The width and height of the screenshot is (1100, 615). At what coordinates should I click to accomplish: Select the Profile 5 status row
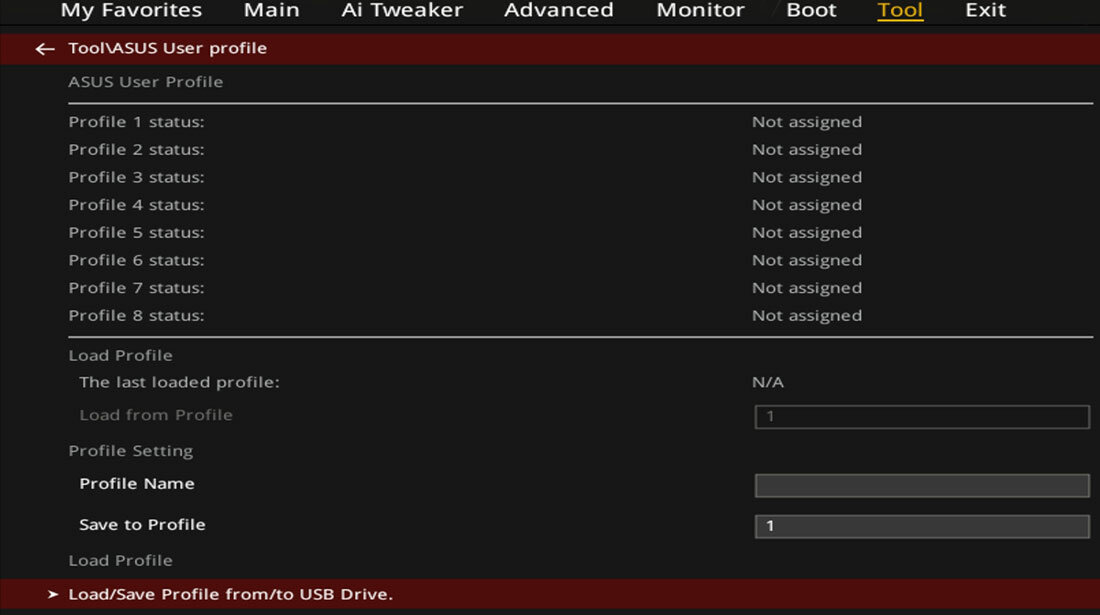pyautogui.click(x=580, y=233)
